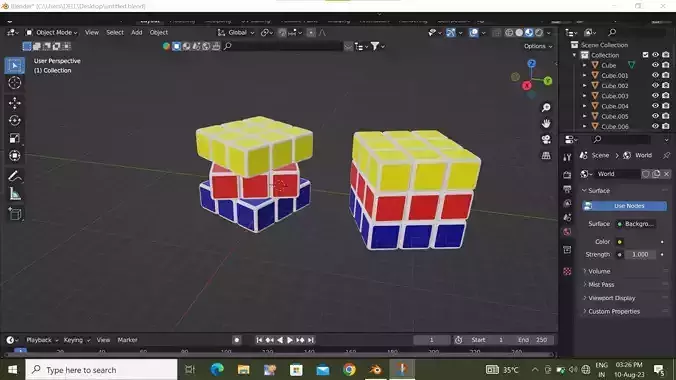Choose the Measure tool
The image size is (676, 380).
click(x=15, y=194)
